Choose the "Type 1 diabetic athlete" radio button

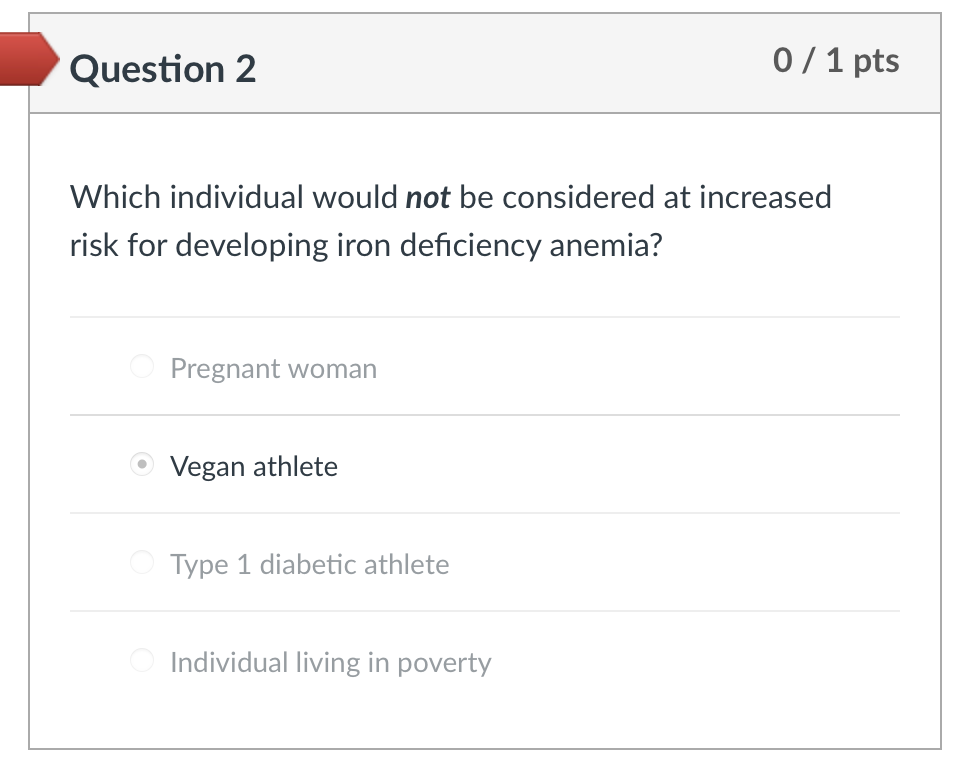142,564
